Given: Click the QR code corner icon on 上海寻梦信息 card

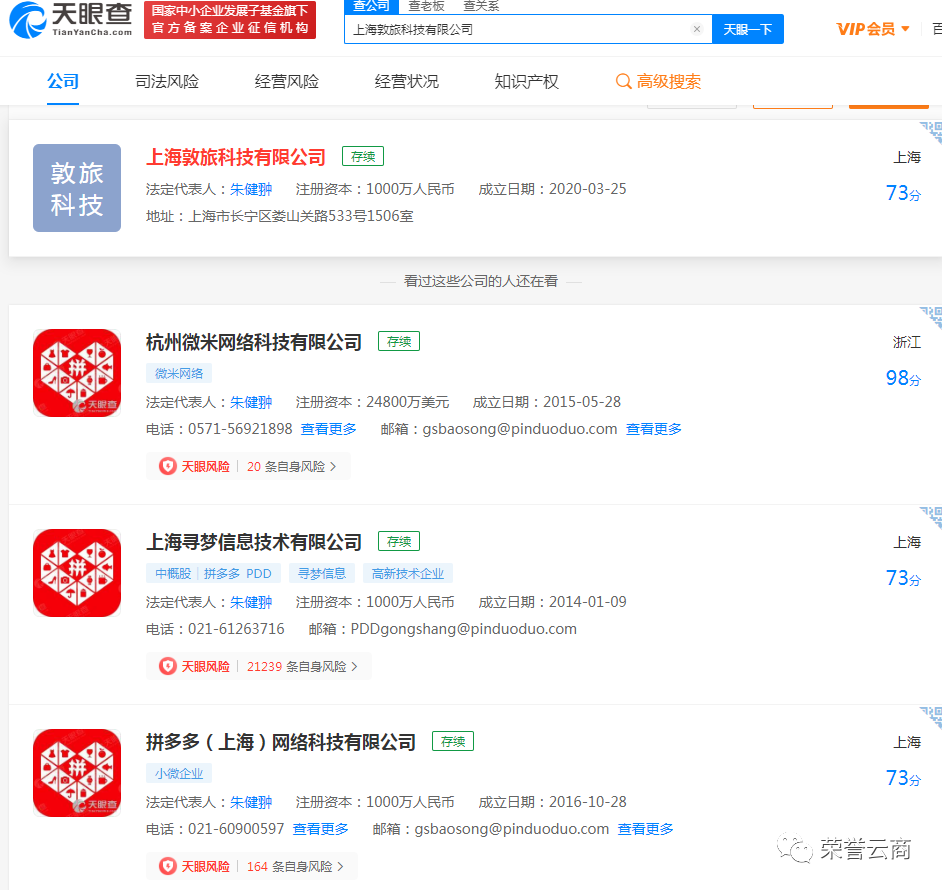Looking at the screenshot, I should click(931, 517).
